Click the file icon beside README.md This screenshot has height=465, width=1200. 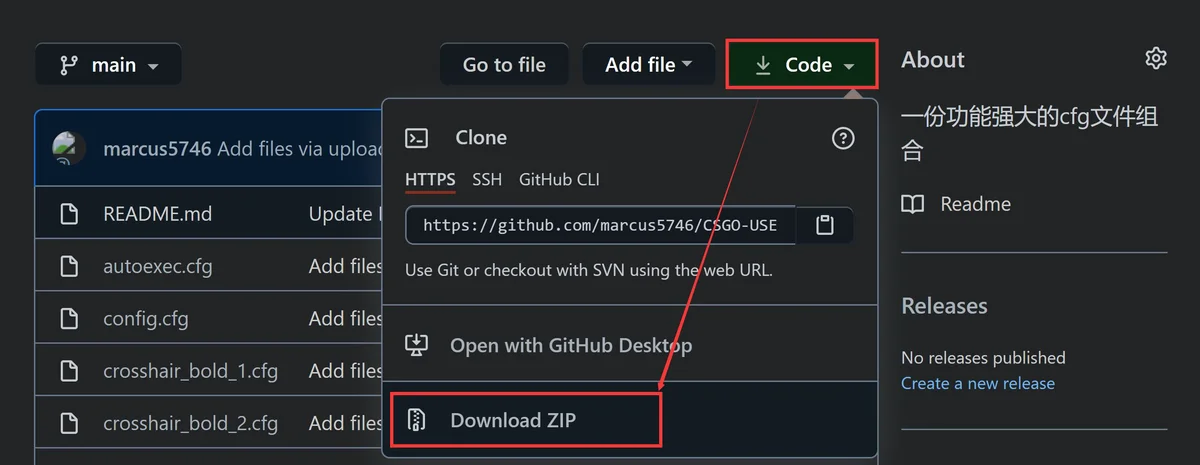[x=69, y=214]
